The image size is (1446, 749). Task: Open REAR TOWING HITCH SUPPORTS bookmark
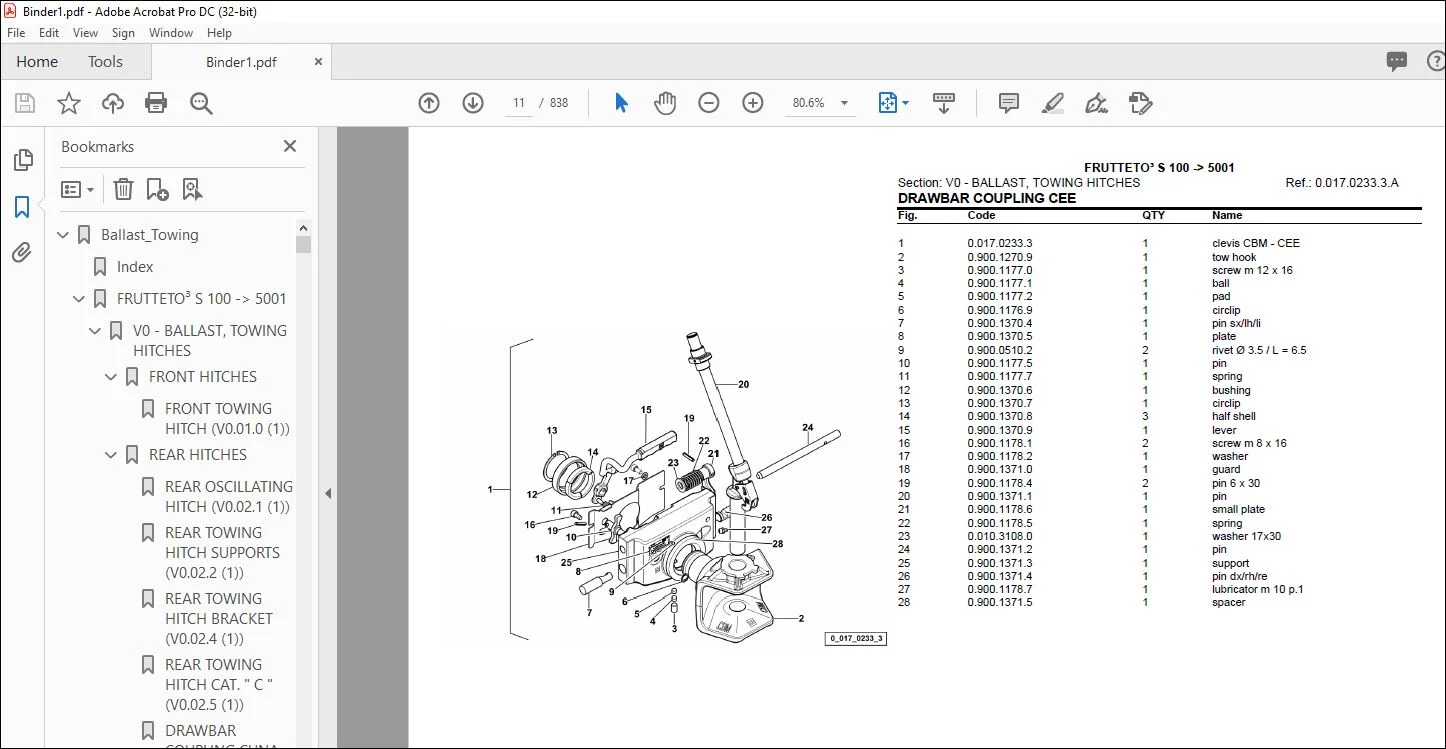coord(223,553)
